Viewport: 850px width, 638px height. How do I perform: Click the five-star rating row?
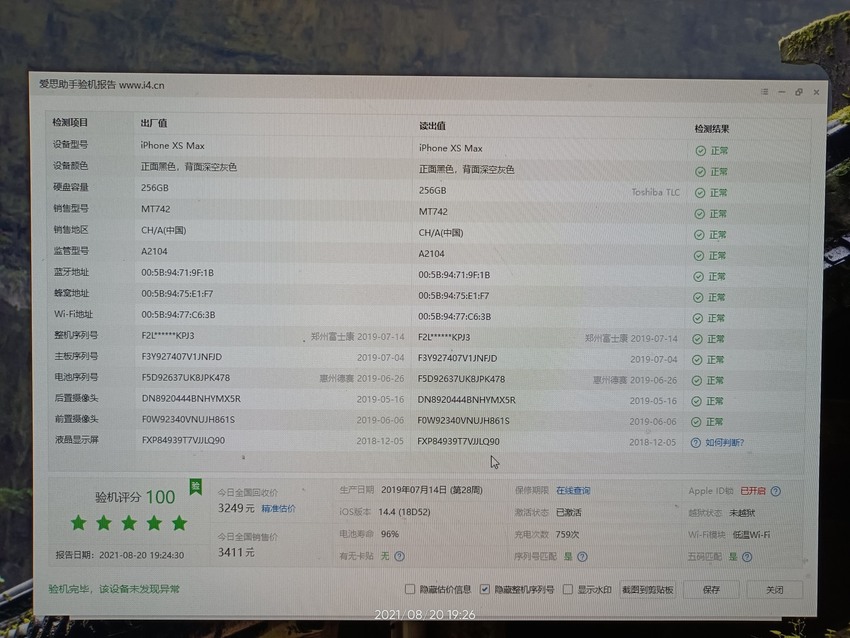tap(129, 523)
